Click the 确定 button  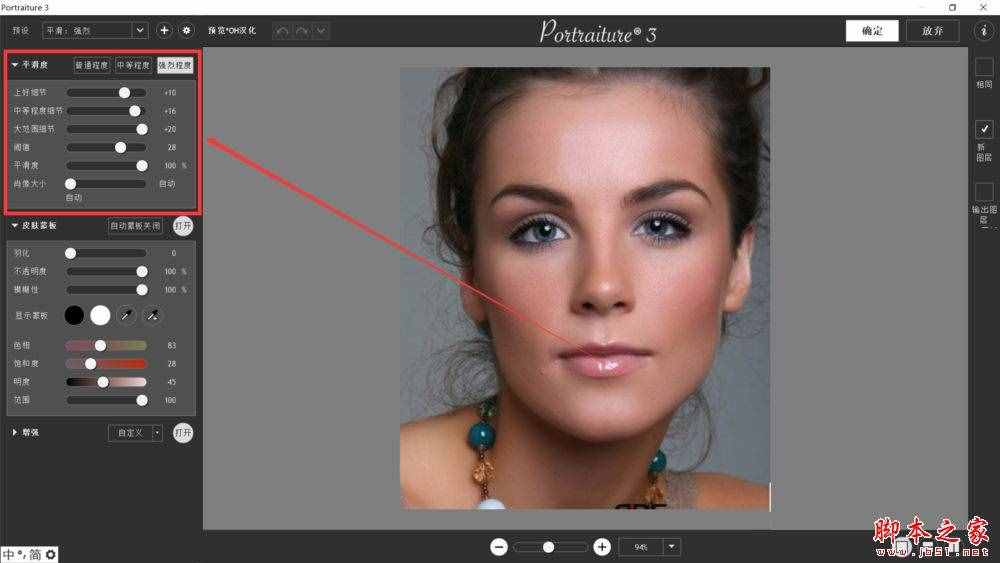pos(872,31)
